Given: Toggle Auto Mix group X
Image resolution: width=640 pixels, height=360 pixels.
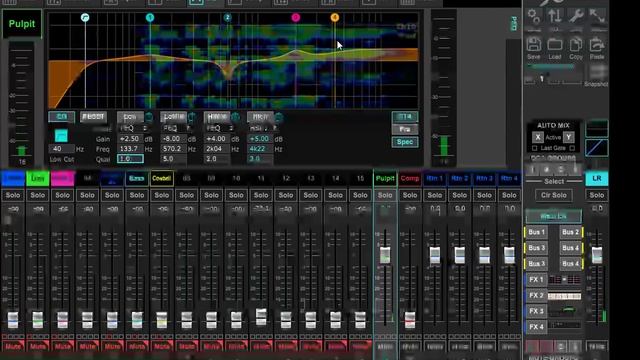Looking at the screenshot, I should (x=538, y=137).
